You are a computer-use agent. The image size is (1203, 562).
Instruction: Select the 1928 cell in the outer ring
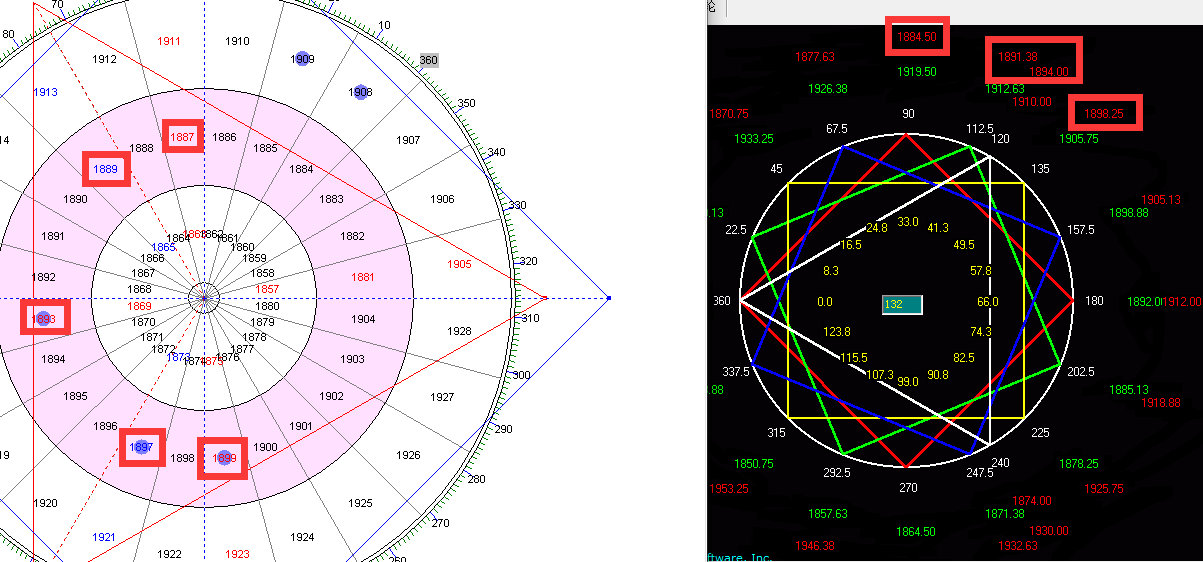pos(459,331)
